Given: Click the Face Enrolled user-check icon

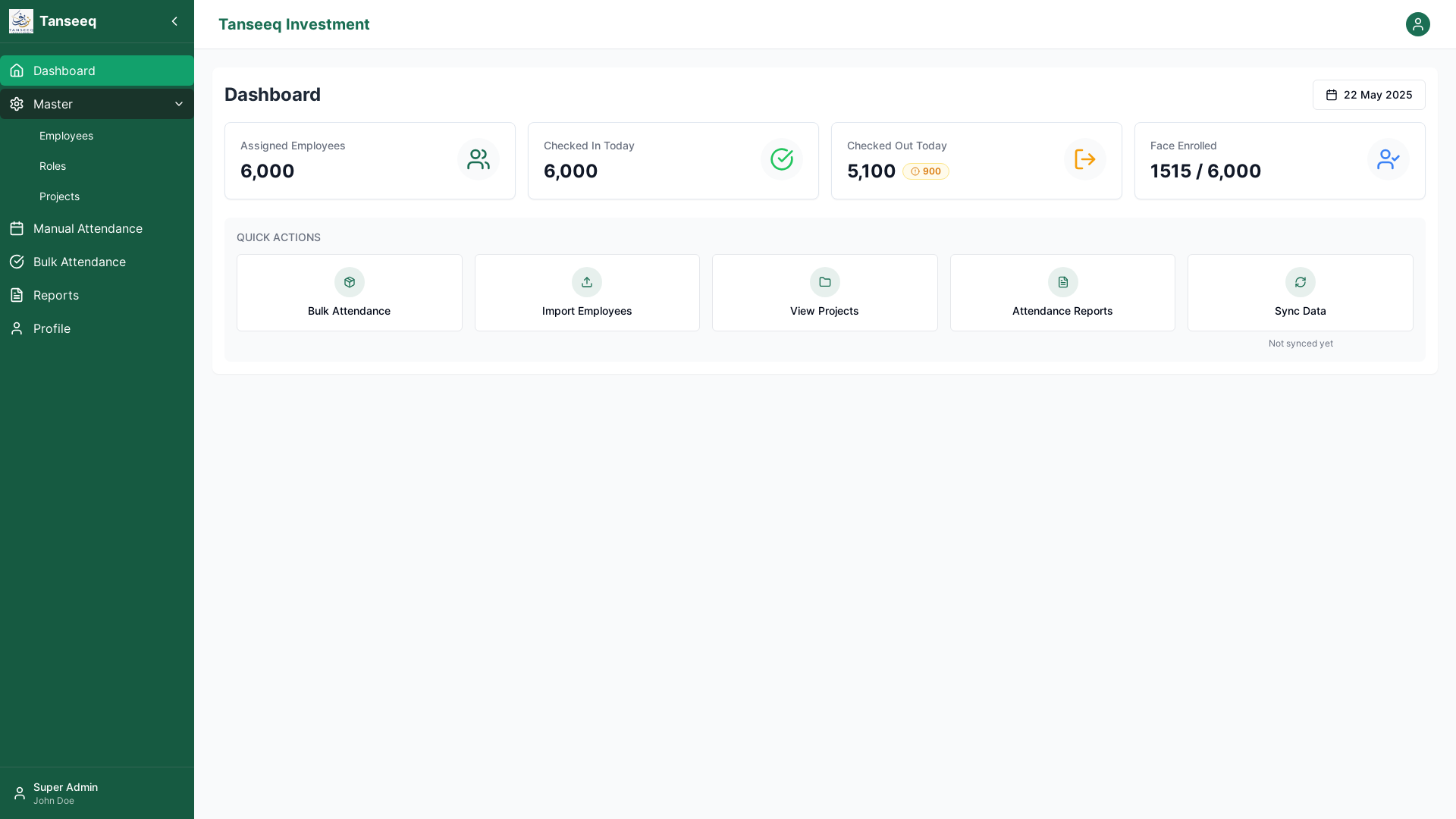Looking at the screenshot, I should tap(1389, 159).
